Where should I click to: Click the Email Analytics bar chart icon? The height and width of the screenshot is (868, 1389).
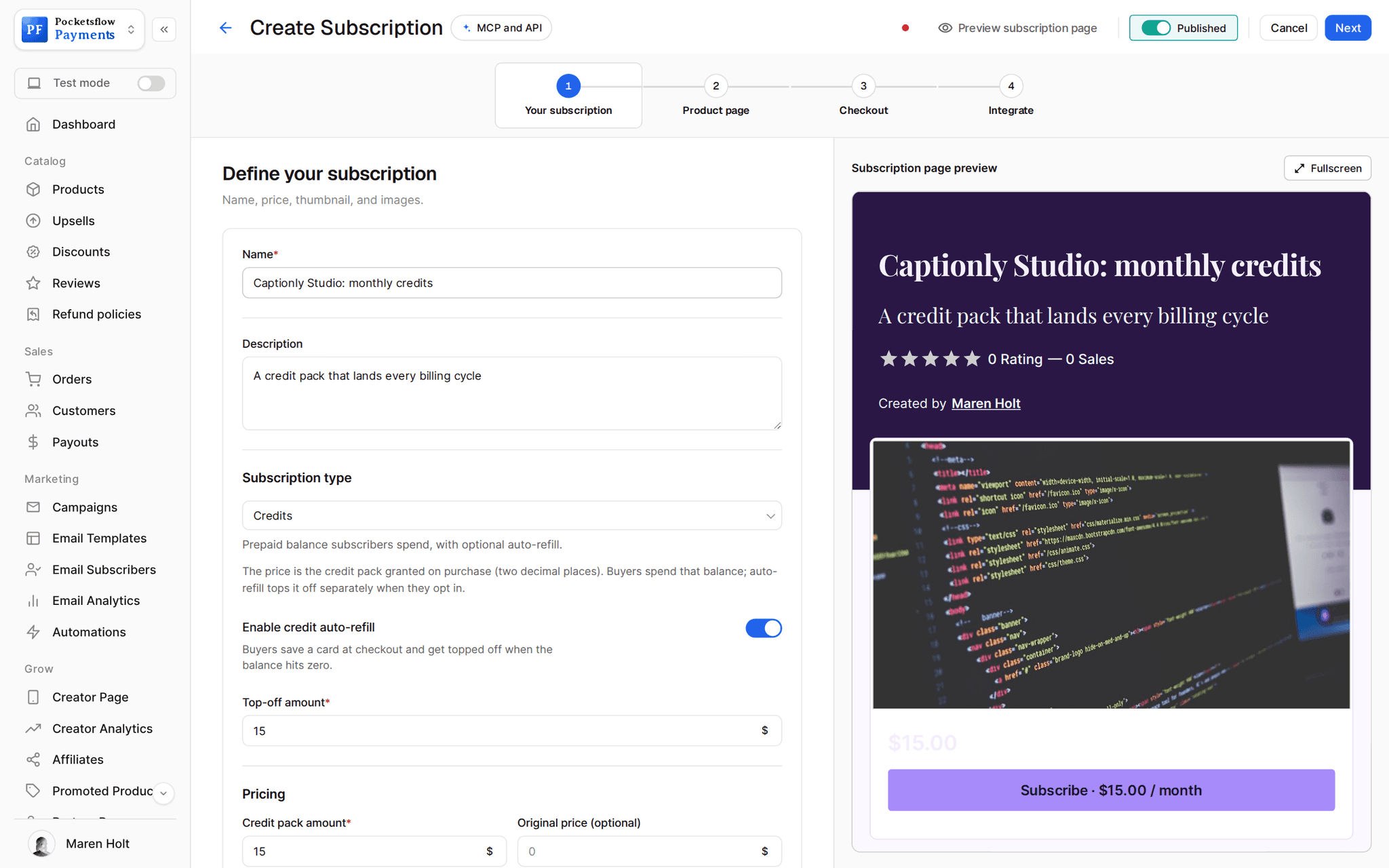pos(33,601)
